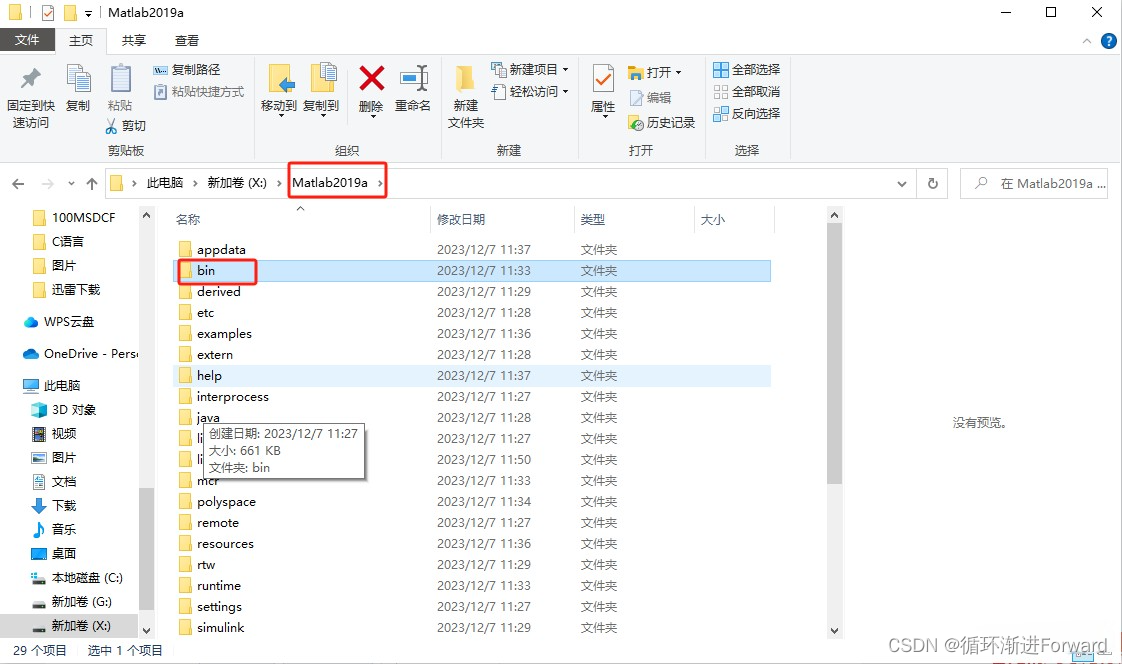Image resolution: width=1122 pixels, height=664 pixels.
Task: Open Easy access (轻松访问) dropdown
Action: pos(530,92)
